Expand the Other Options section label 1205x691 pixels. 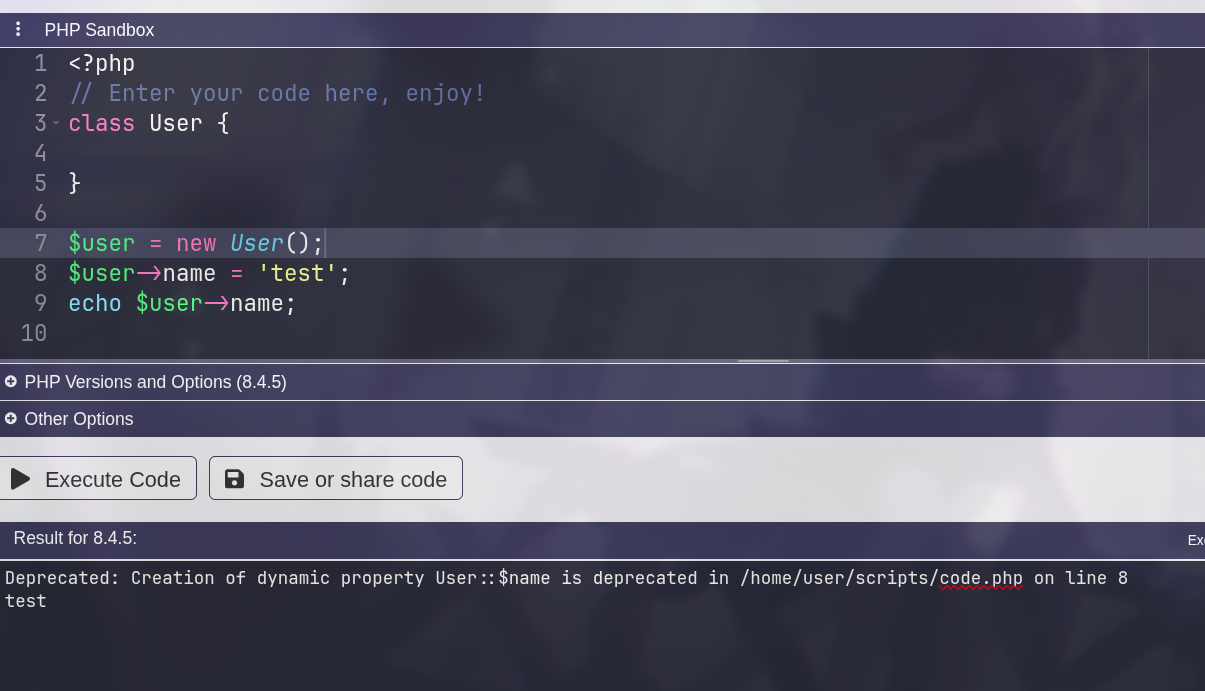click(x=79, y=419)
